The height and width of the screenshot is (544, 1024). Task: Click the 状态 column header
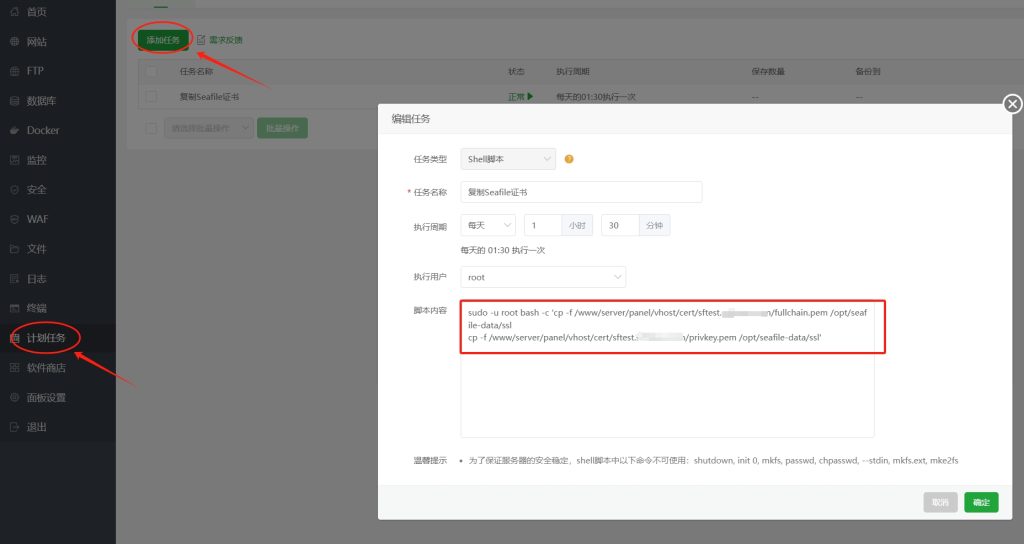(517, 71)
